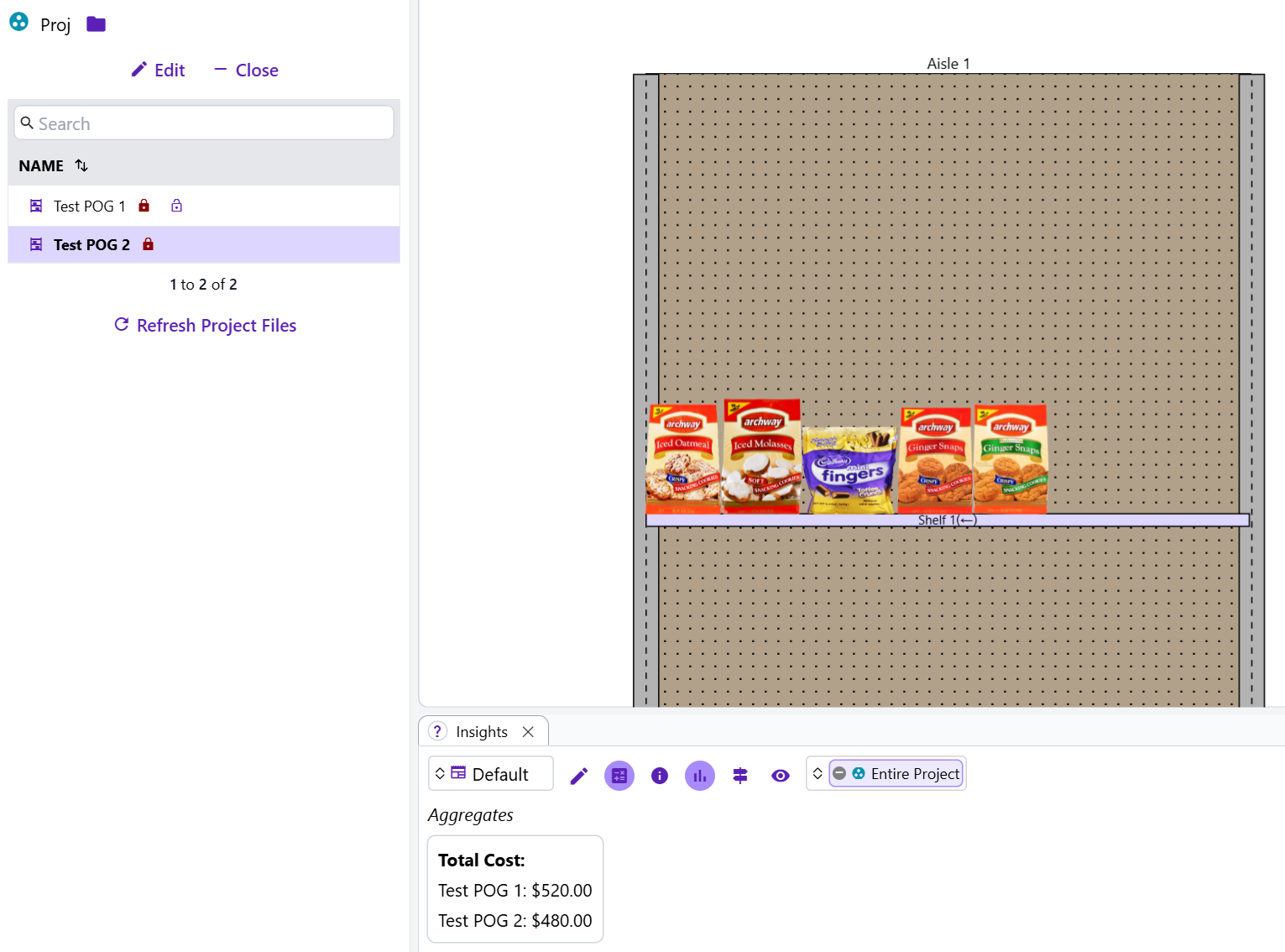Image resolution: width=1285 pixels, height=952 pixels.
Task: Click Refresh Project Files
Action: click(205, 326)
